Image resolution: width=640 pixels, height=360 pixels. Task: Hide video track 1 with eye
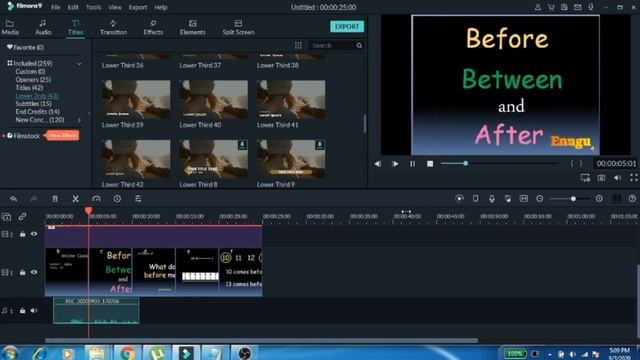[x=34, y=272]
